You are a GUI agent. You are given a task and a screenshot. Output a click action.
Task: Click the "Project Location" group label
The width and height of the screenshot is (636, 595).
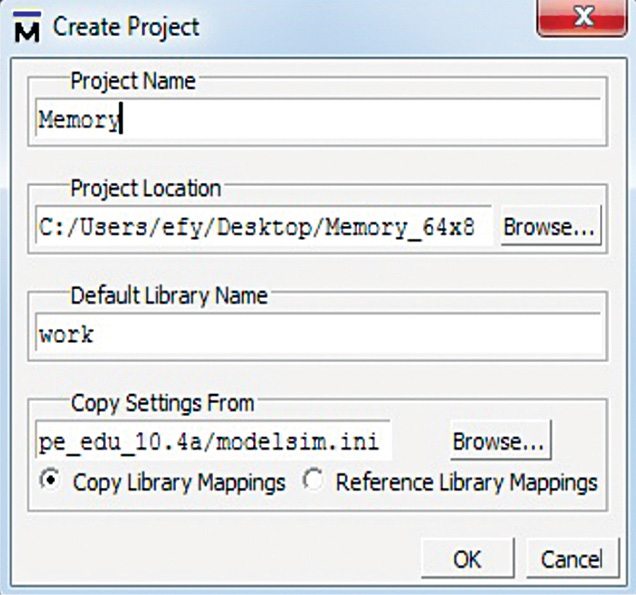pos(145,188)
